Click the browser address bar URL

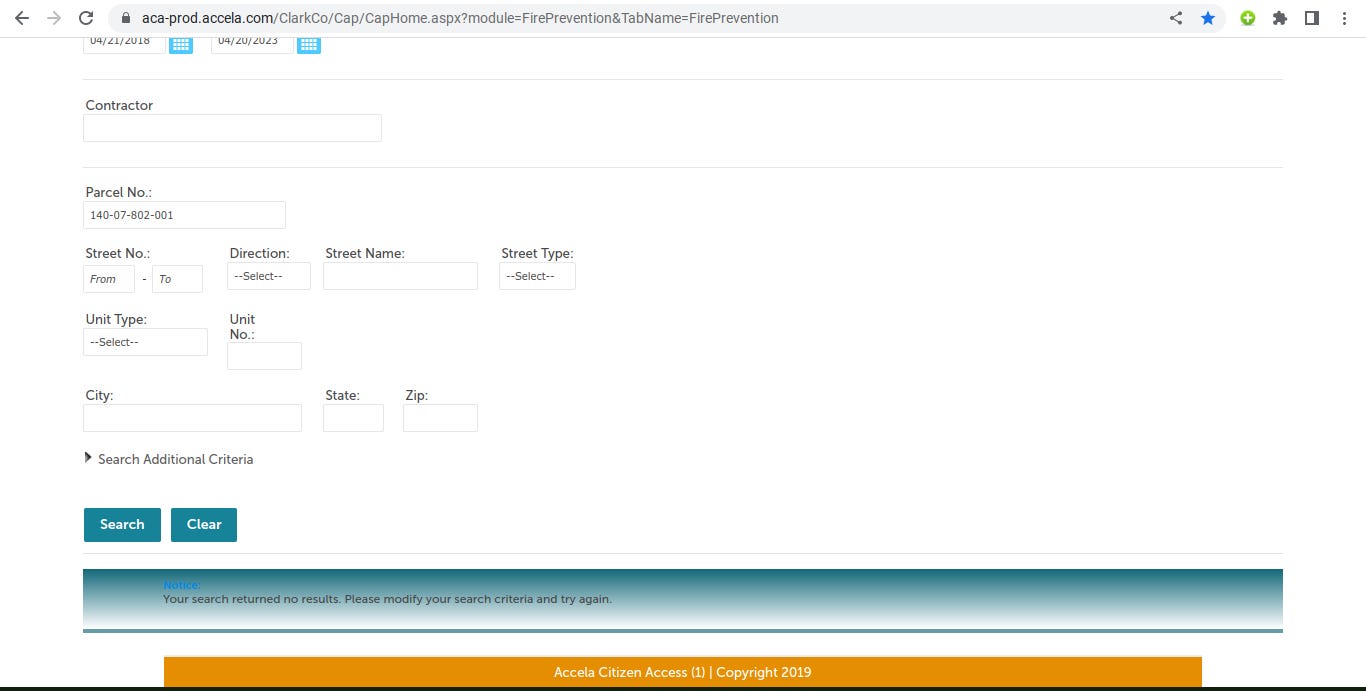pos(460,18)
